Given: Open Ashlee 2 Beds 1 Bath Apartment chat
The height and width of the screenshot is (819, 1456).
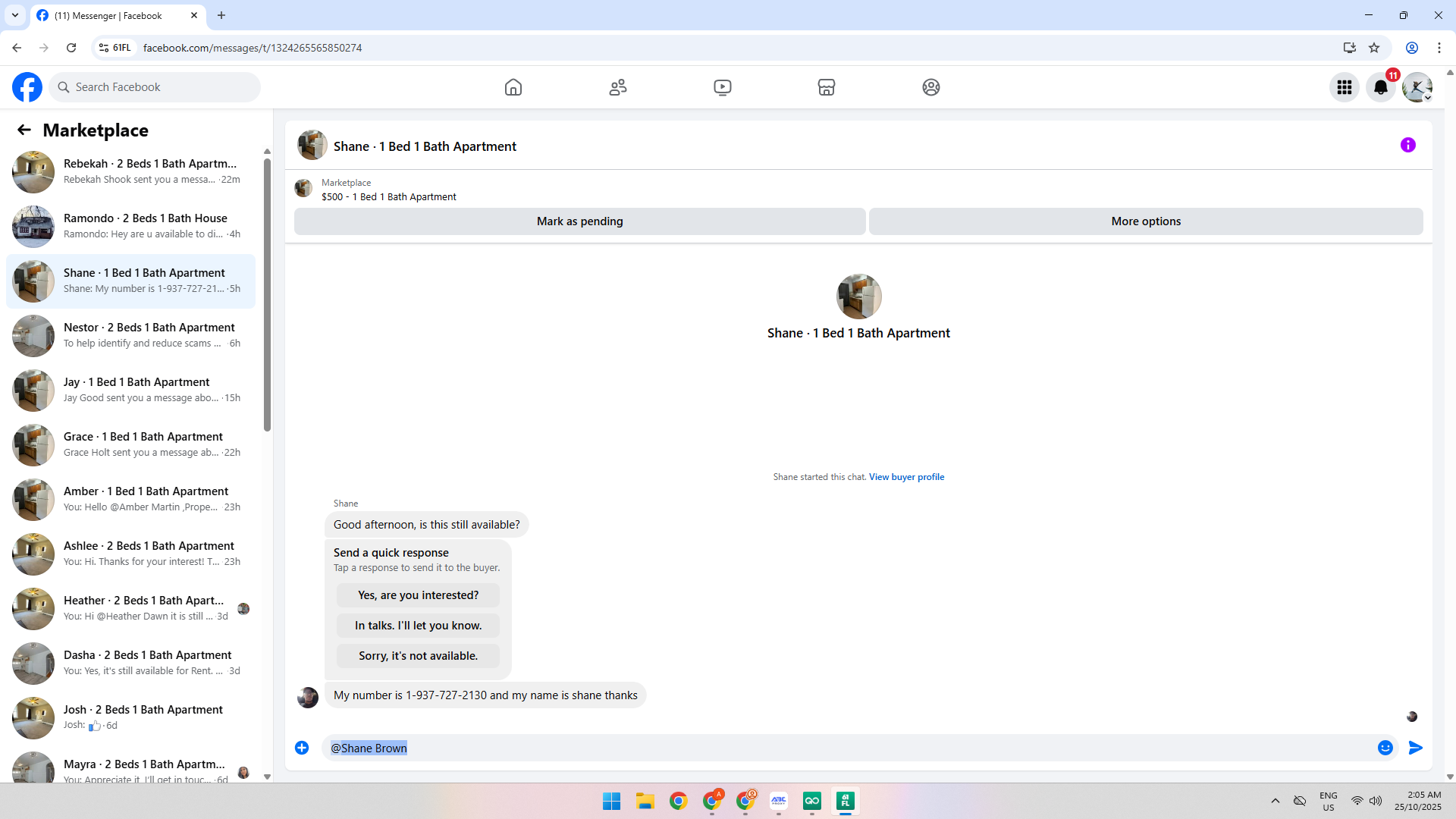Looking at the screenshot, I should point(130,554).
